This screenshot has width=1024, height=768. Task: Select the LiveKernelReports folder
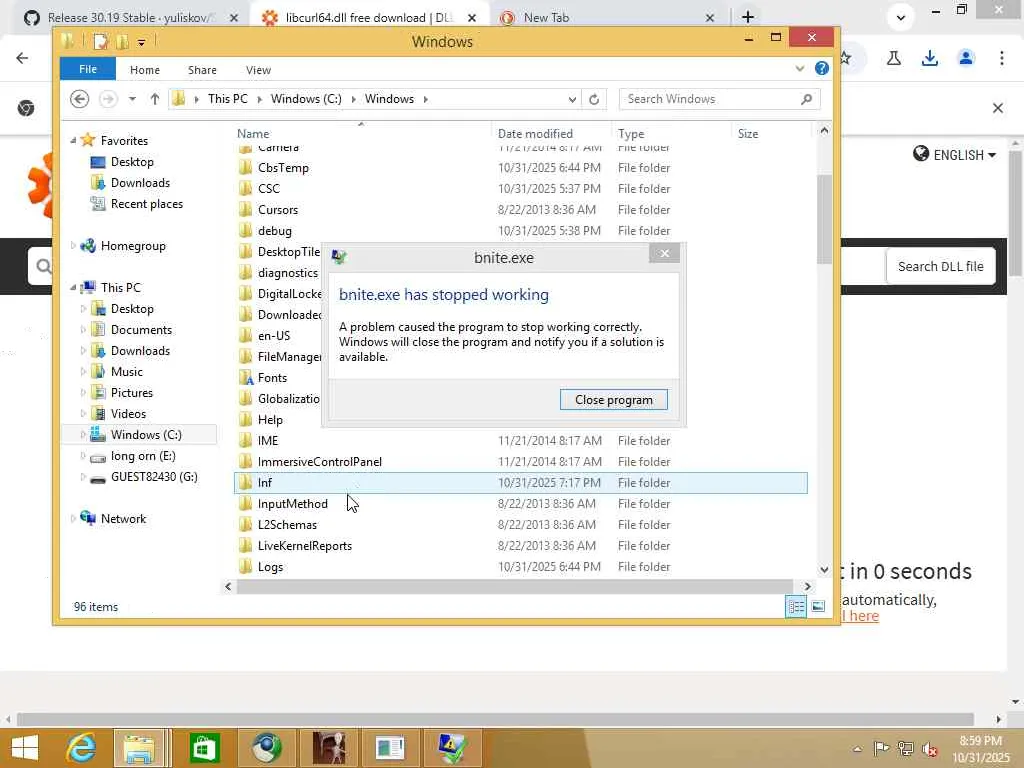click(x=304, y=545)
